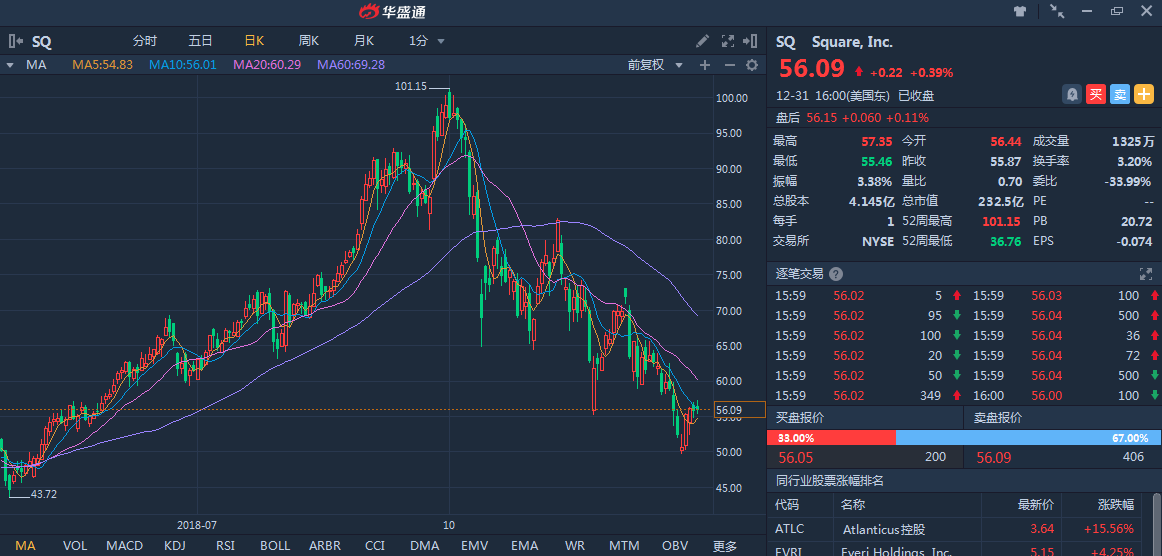Click the bid price 56.05
Screen dimensions: 1162x556
click(x=796, y=457)
